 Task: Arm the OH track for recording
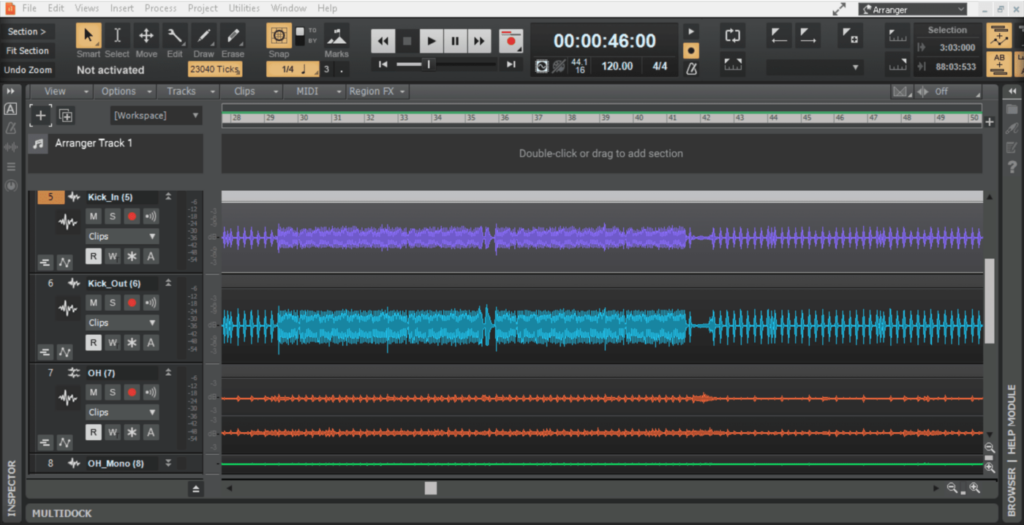pyautogui.click(x=131, y=392)
